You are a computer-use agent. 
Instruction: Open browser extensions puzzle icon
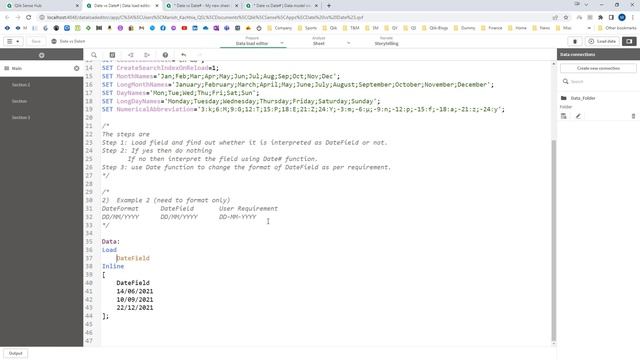point(600,17)
